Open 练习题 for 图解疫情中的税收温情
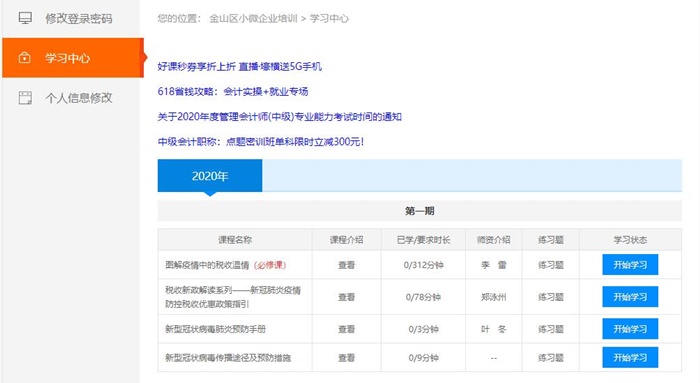 point(550,265)
